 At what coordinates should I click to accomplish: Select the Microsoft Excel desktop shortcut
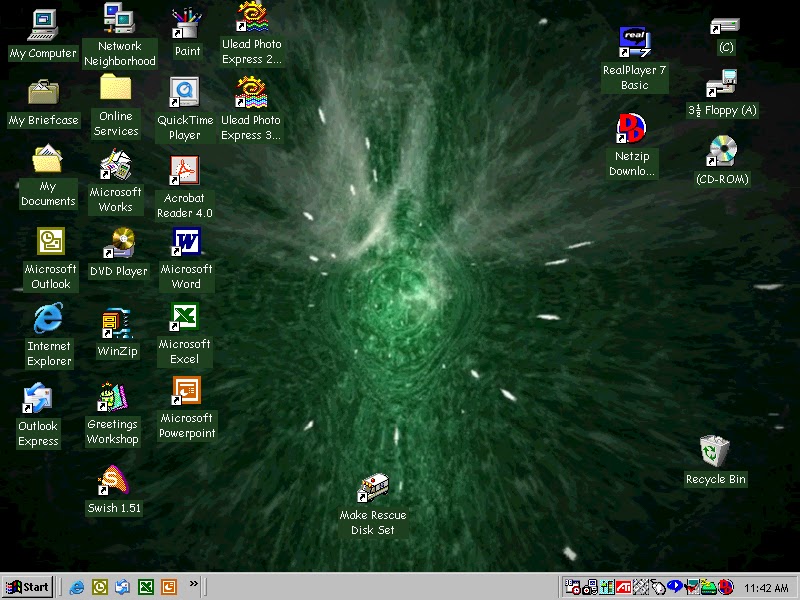[x=184, y=335]
